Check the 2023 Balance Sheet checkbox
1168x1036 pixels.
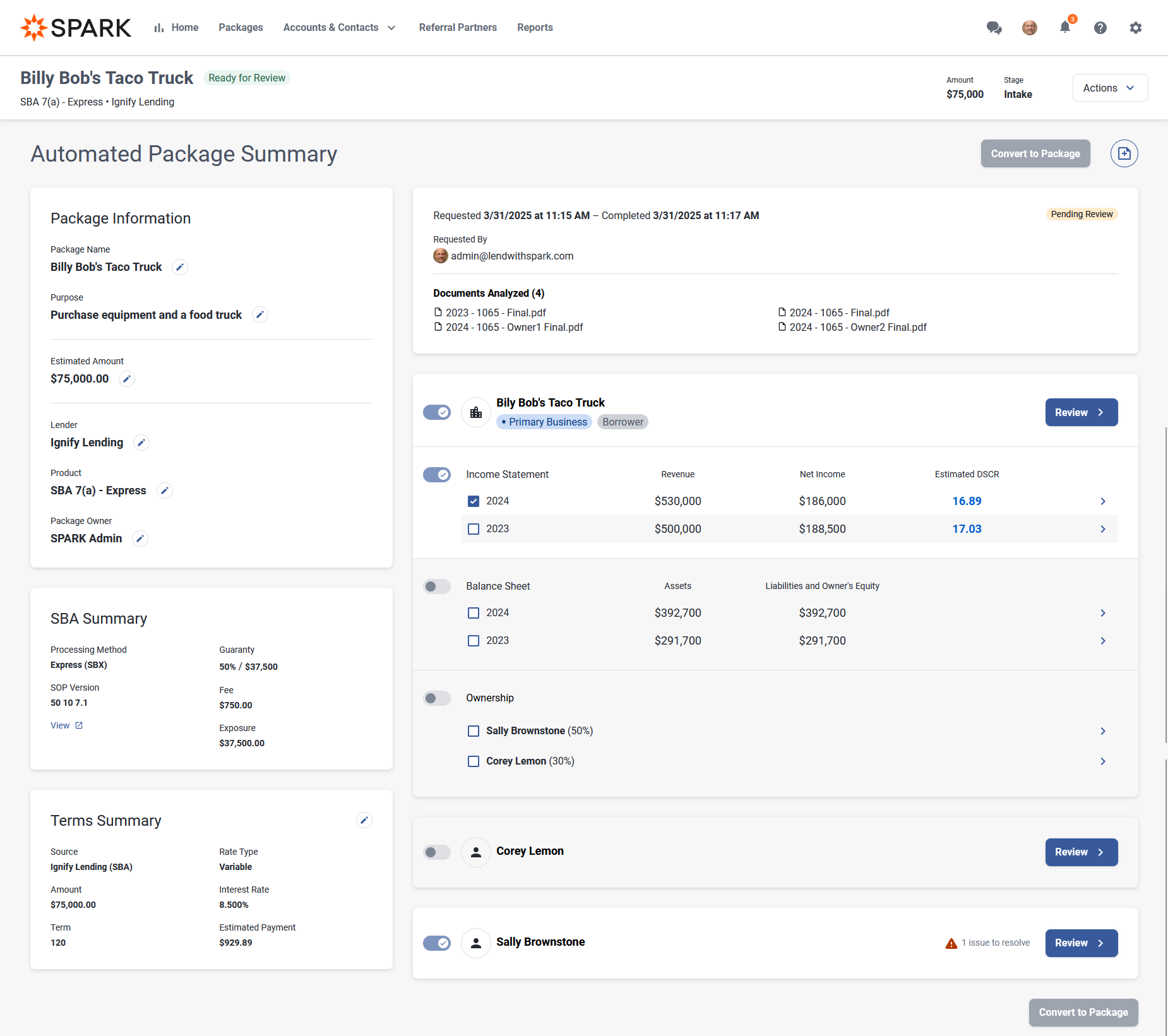474,641
